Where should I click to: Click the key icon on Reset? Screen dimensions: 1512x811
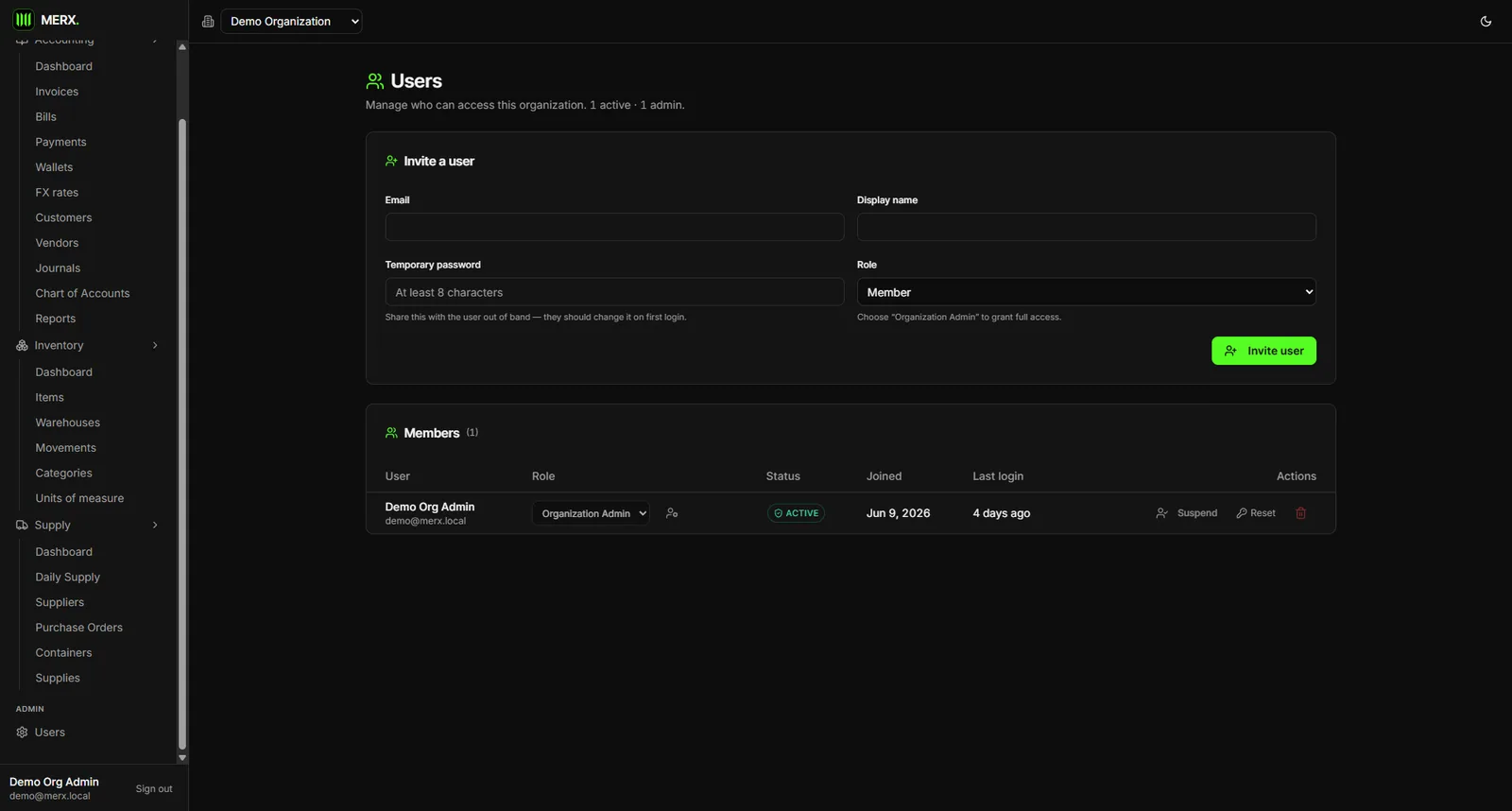pyautogui.click(x=1242, y=513)
